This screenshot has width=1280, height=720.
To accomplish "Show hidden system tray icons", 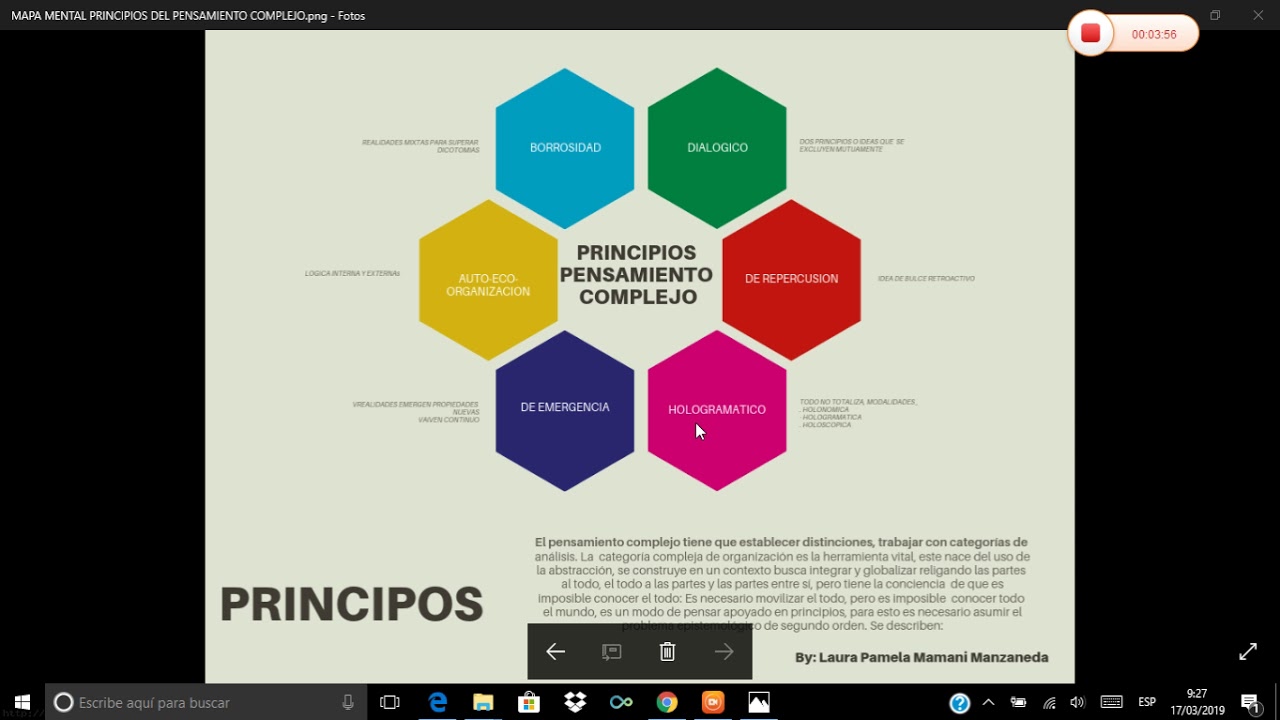I will 989,702.
